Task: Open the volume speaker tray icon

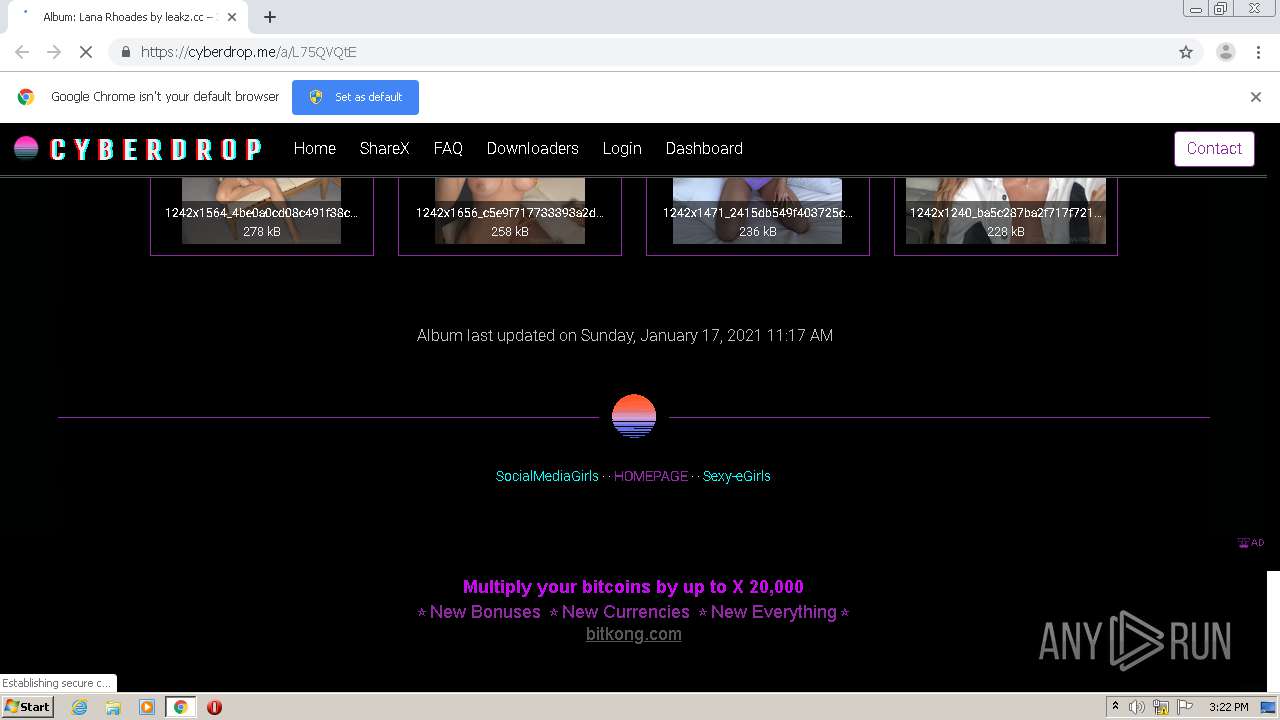Action: 1136,707
